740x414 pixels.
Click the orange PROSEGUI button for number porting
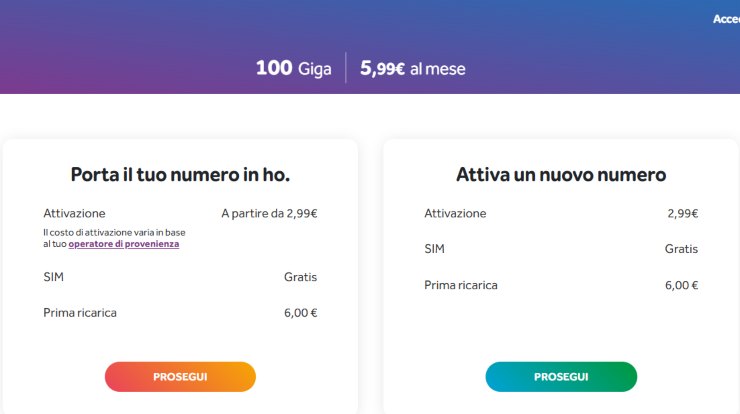[180, 377]
